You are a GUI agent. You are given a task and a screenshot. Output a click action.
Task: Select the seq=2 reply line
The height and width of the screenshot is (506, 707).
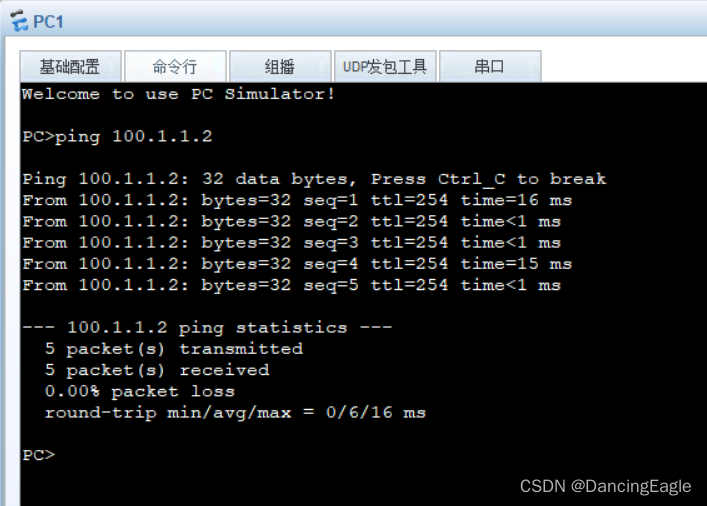291,222
